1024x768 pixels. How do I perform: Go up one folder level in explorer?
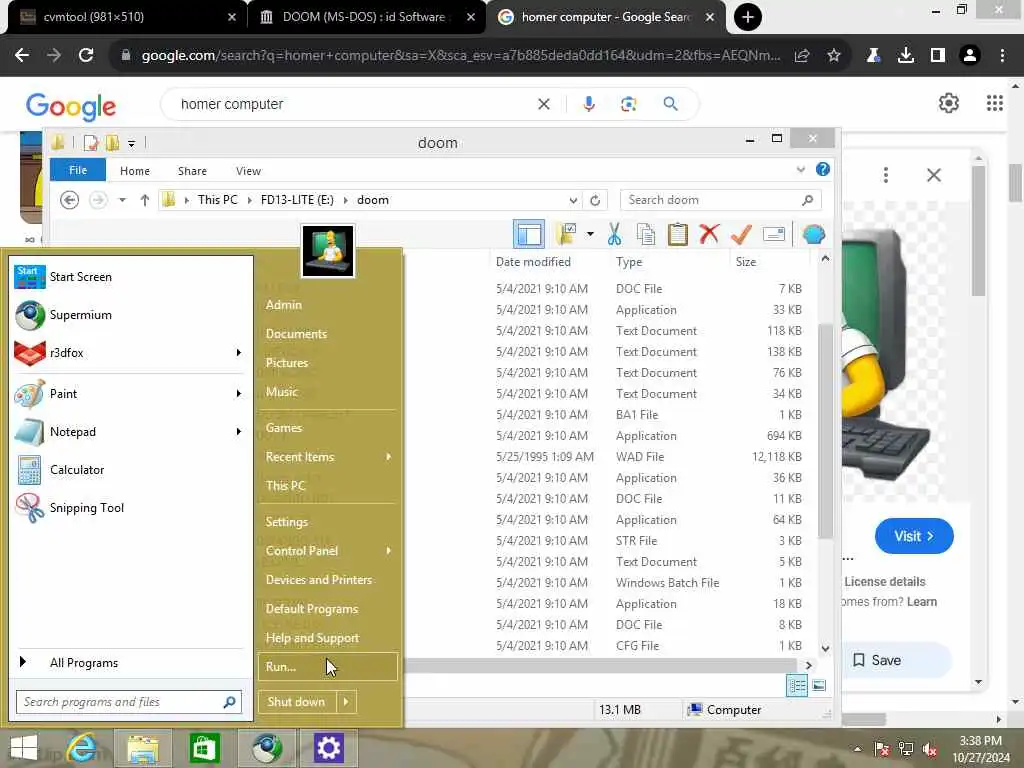[x=145, y=200]
